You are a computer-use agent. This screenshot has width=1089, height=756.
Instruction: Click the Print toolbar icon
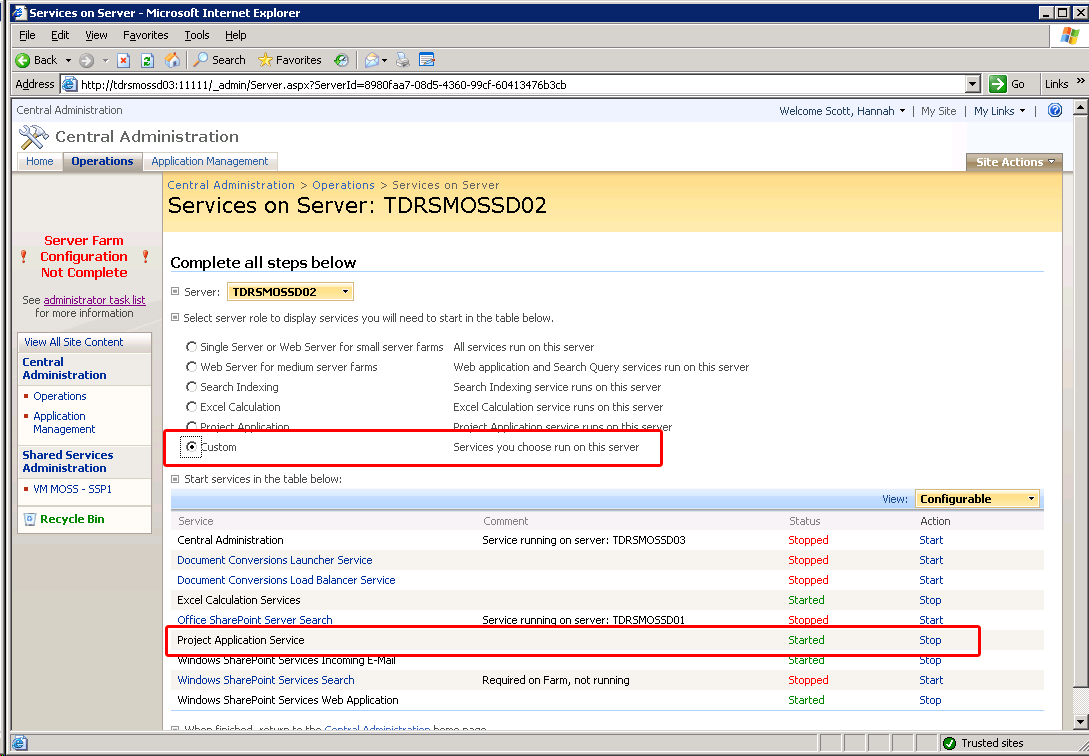tap(403, 60)
